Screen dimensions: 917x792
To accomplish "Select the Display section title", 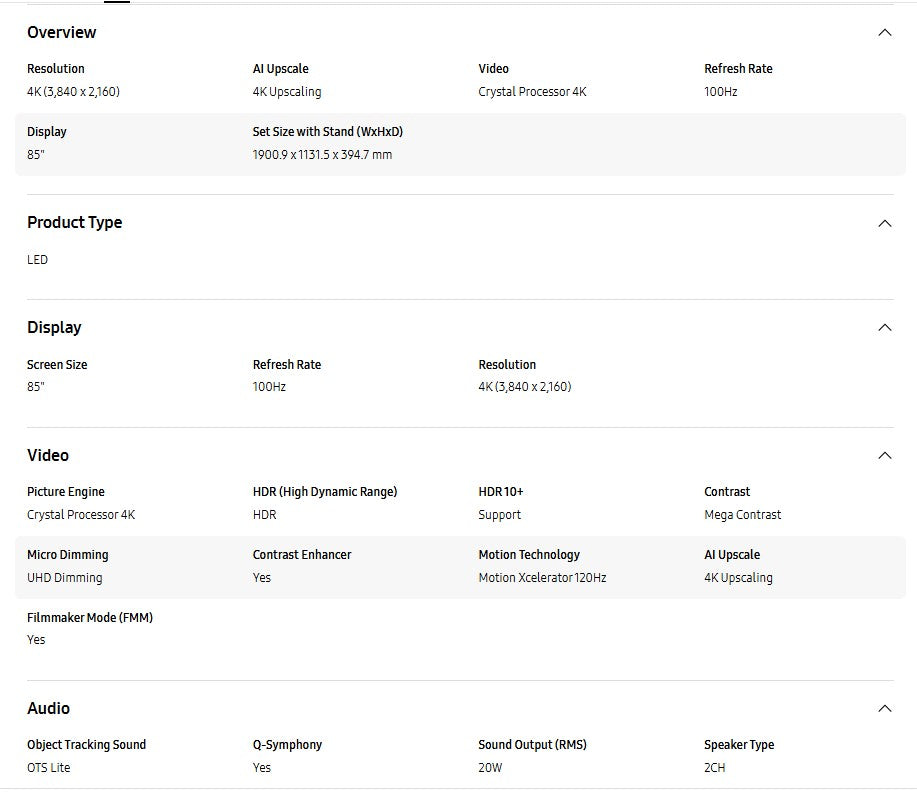I will pyautogui.click(x=54, y=328).
